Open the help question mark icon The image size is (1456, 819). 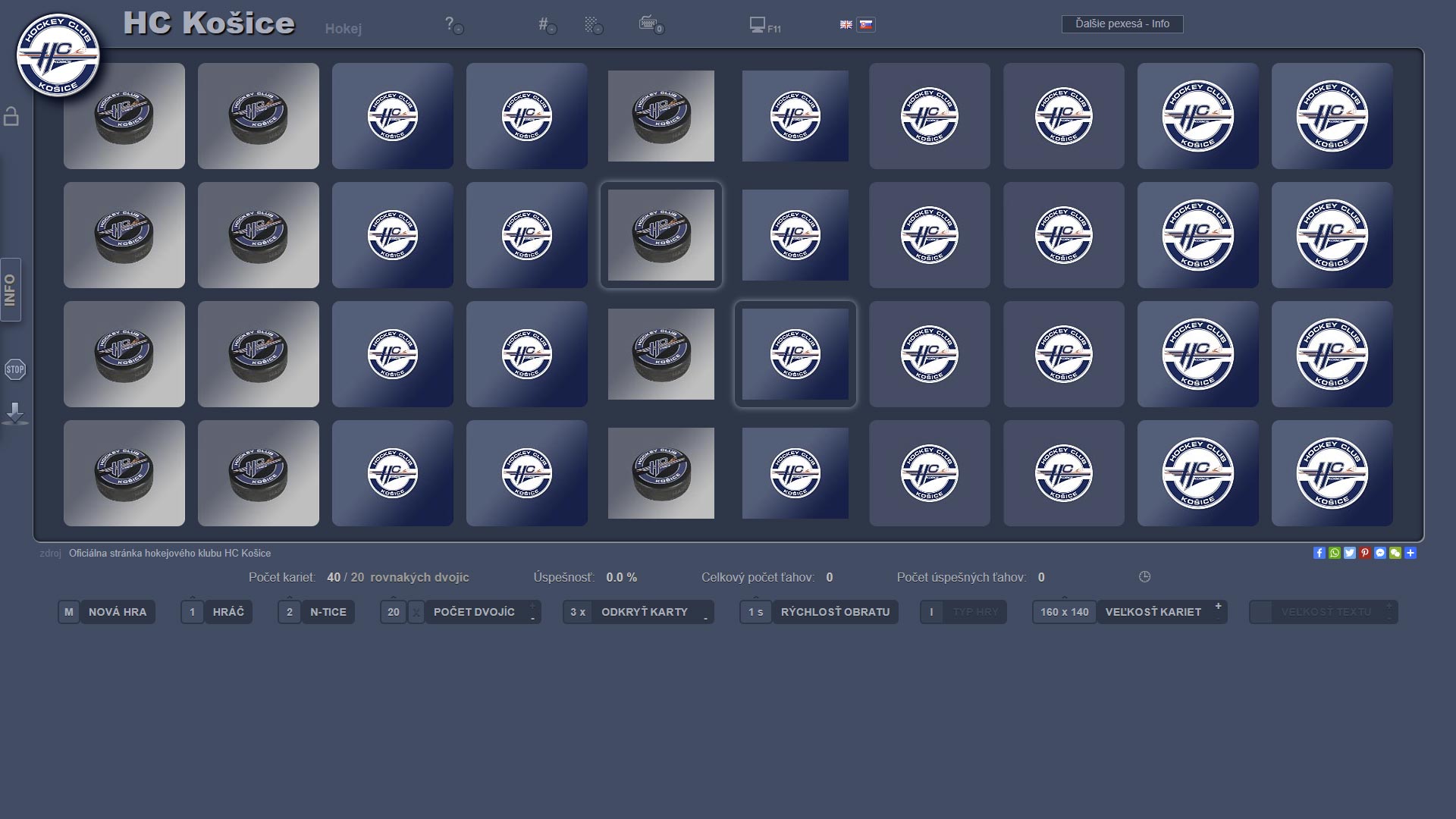[453, 25]
